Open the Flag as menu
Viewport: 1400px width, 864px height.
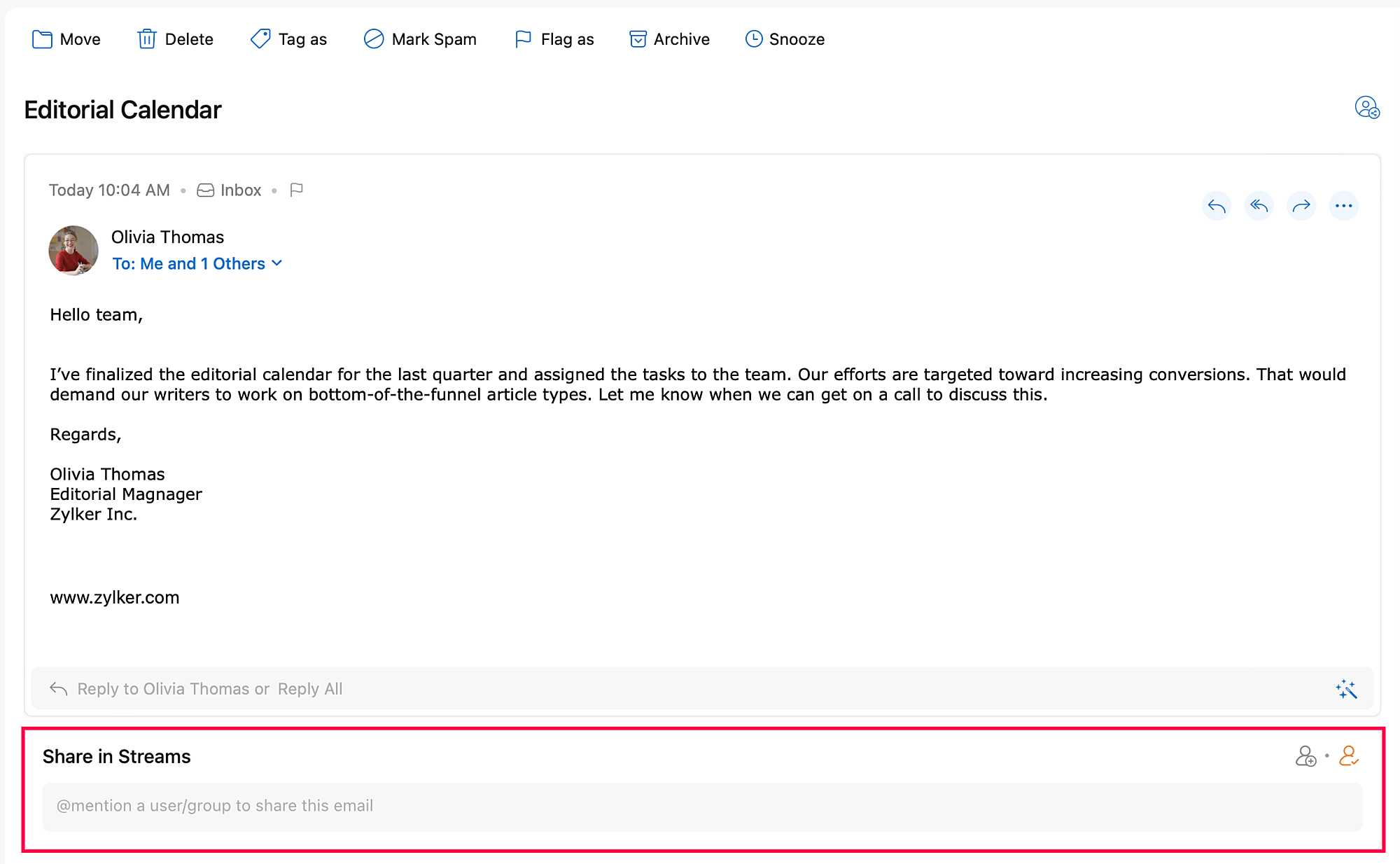click(x=554, y=39)
